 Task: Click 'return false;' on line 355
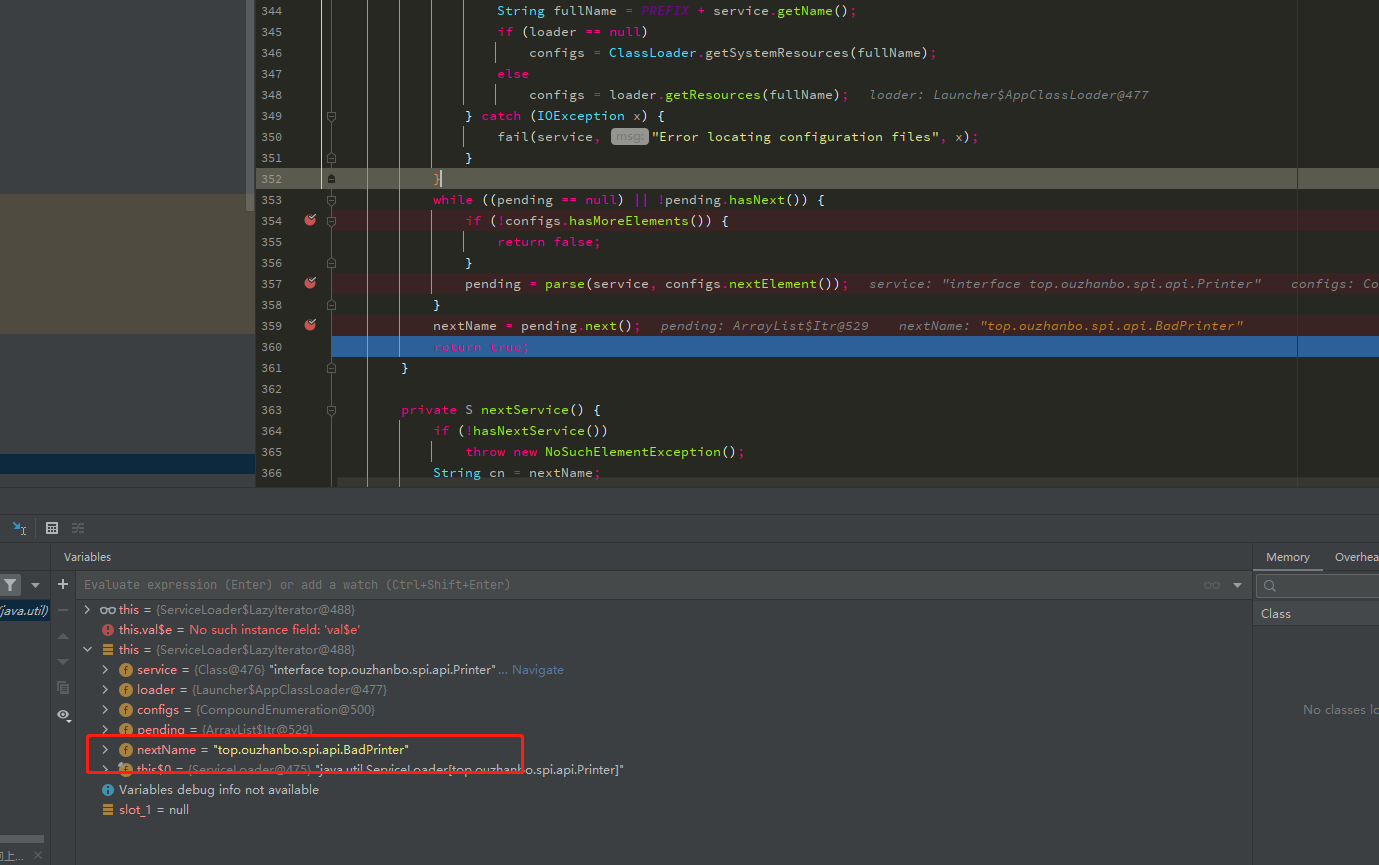pos(549,242)
